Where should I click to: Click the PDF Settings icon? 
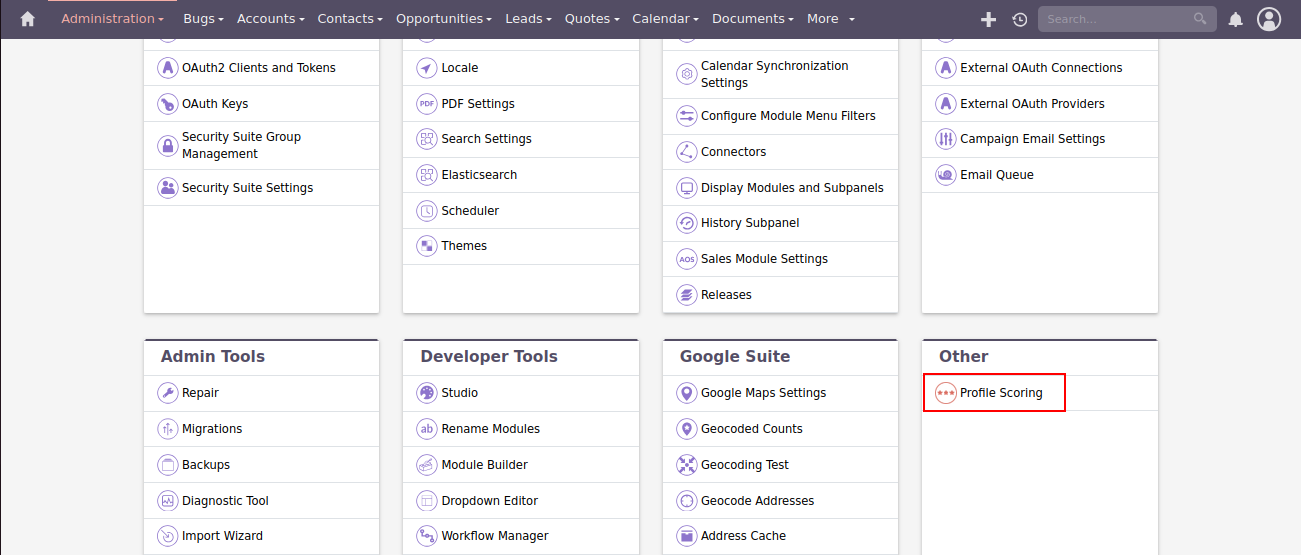click(427, 104)
